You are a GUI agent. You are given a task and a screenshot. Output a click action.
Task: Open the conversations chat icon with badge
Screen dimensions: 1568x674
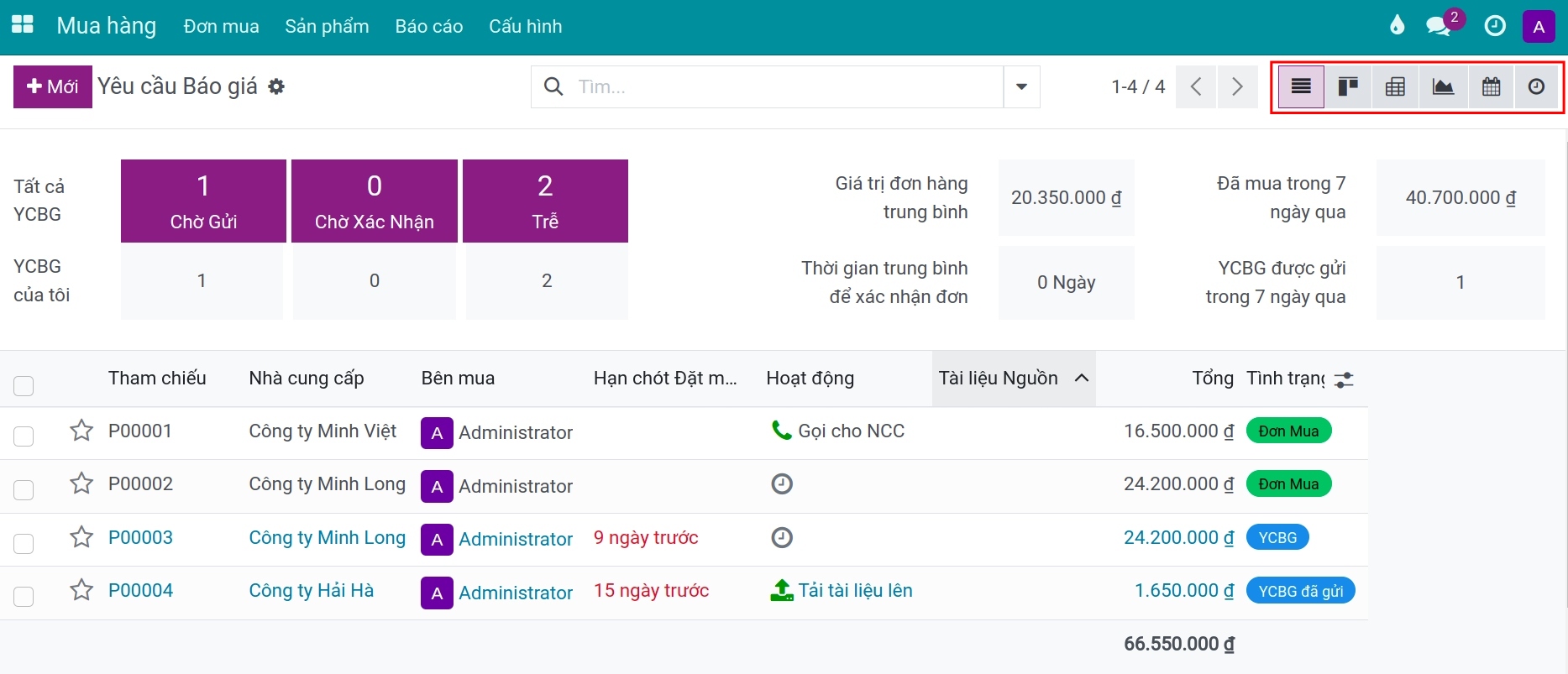[x=1440, y=25]
